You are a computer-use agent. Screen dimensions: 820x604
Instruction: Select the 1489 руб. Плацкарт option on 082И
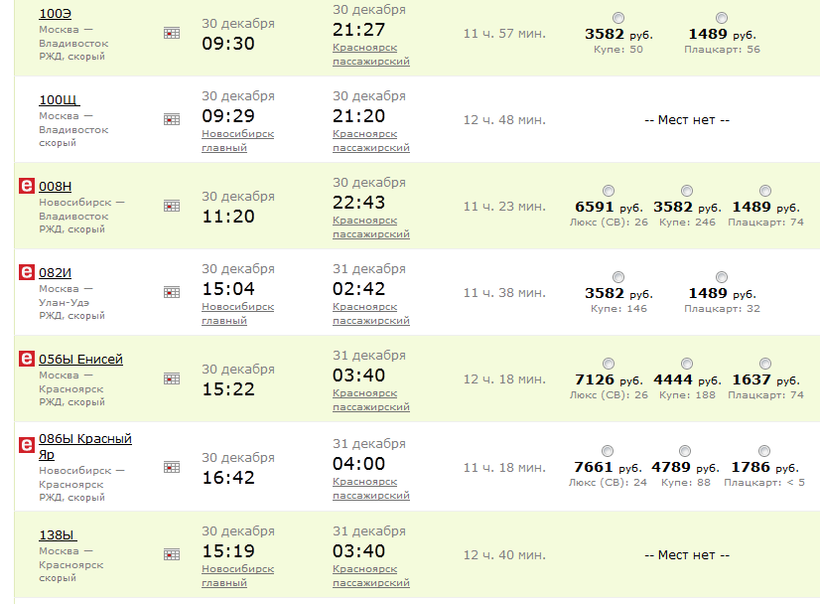(x=722, y=277)
